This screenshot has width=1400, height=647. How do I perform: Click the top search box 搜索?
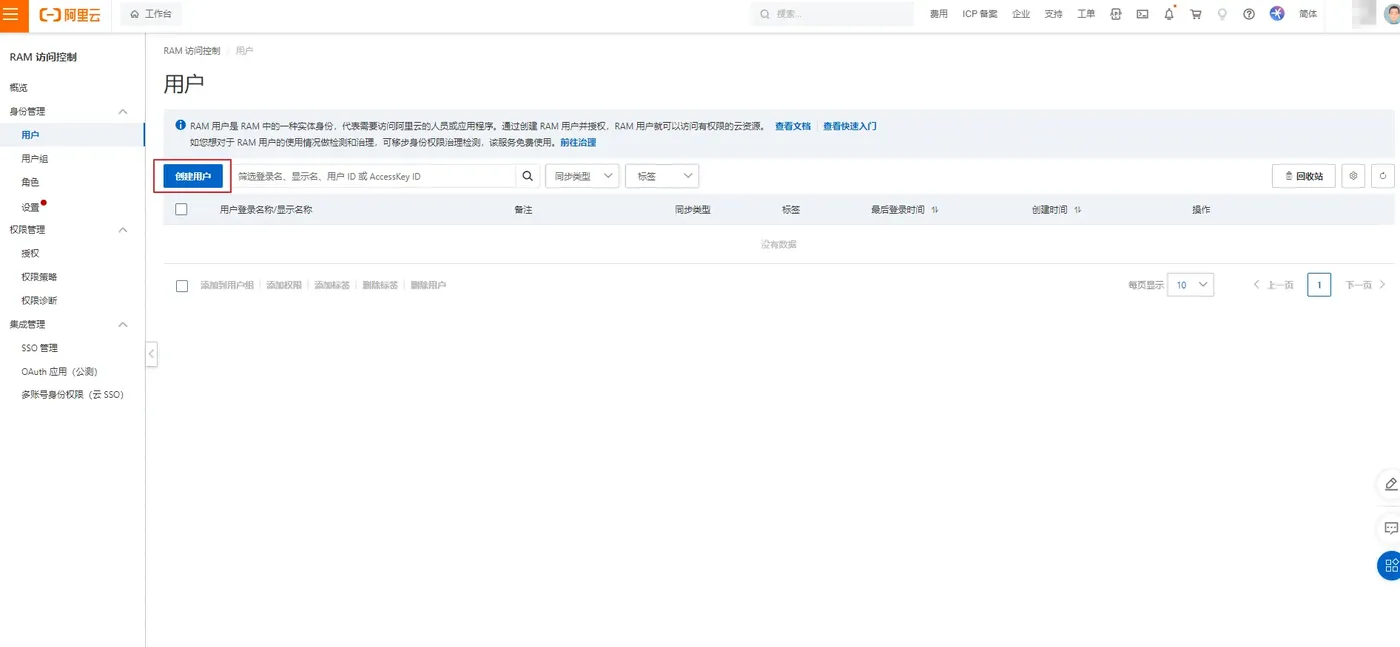click(832, 14)
